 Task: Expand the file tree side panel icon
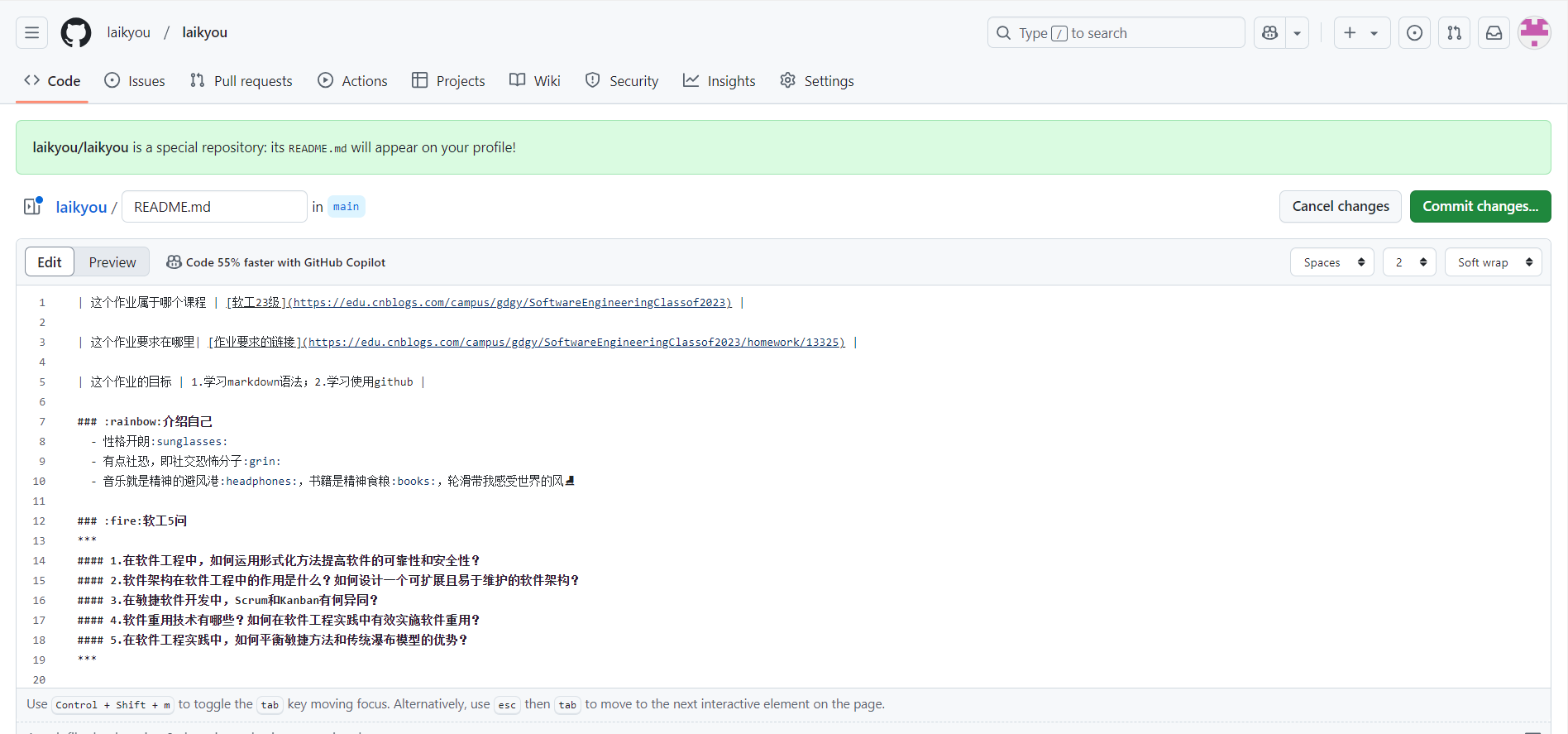[x=33, y=207]
